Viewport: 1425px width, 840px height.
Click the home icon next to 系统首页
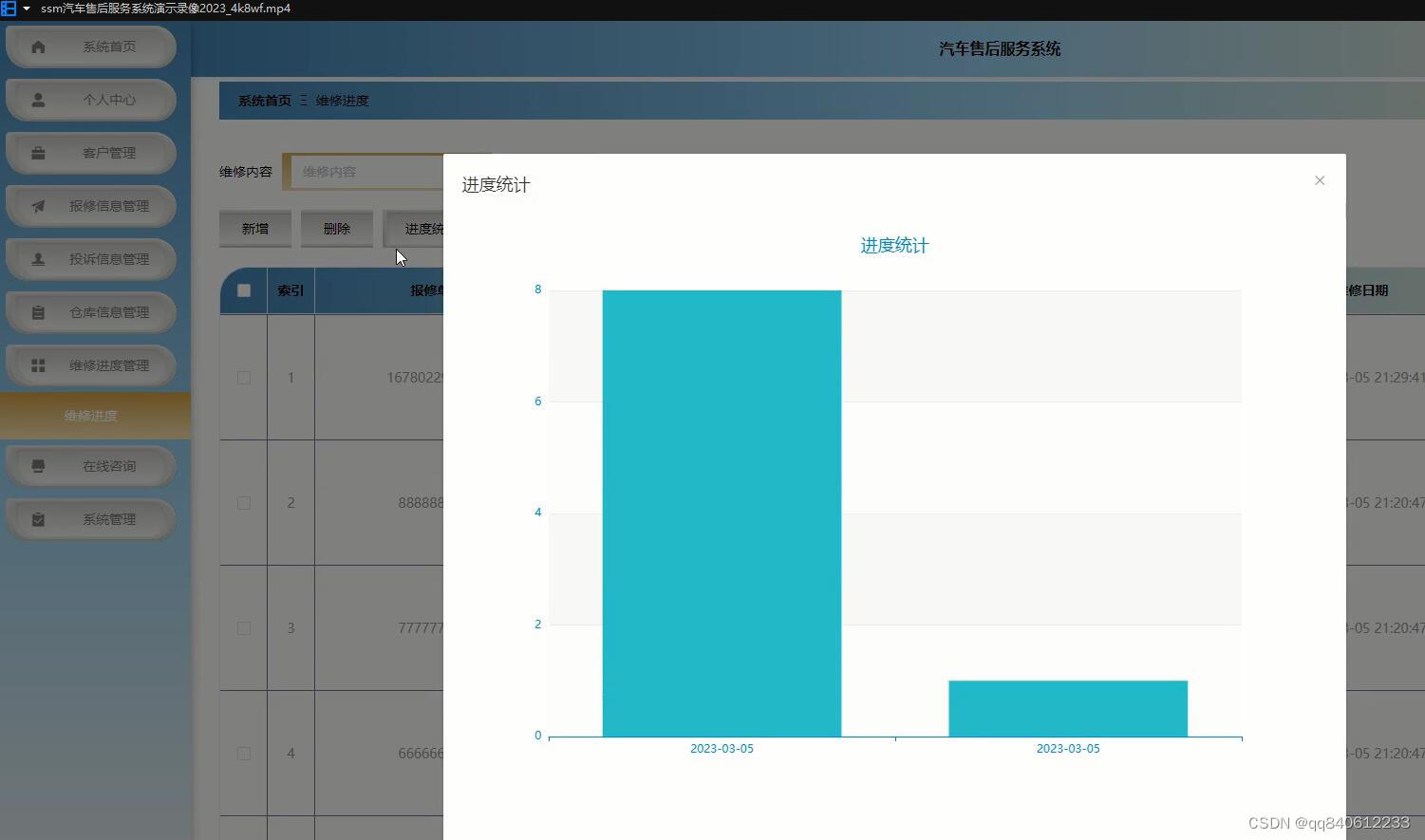pyautogui.click(x=38, y=46)
